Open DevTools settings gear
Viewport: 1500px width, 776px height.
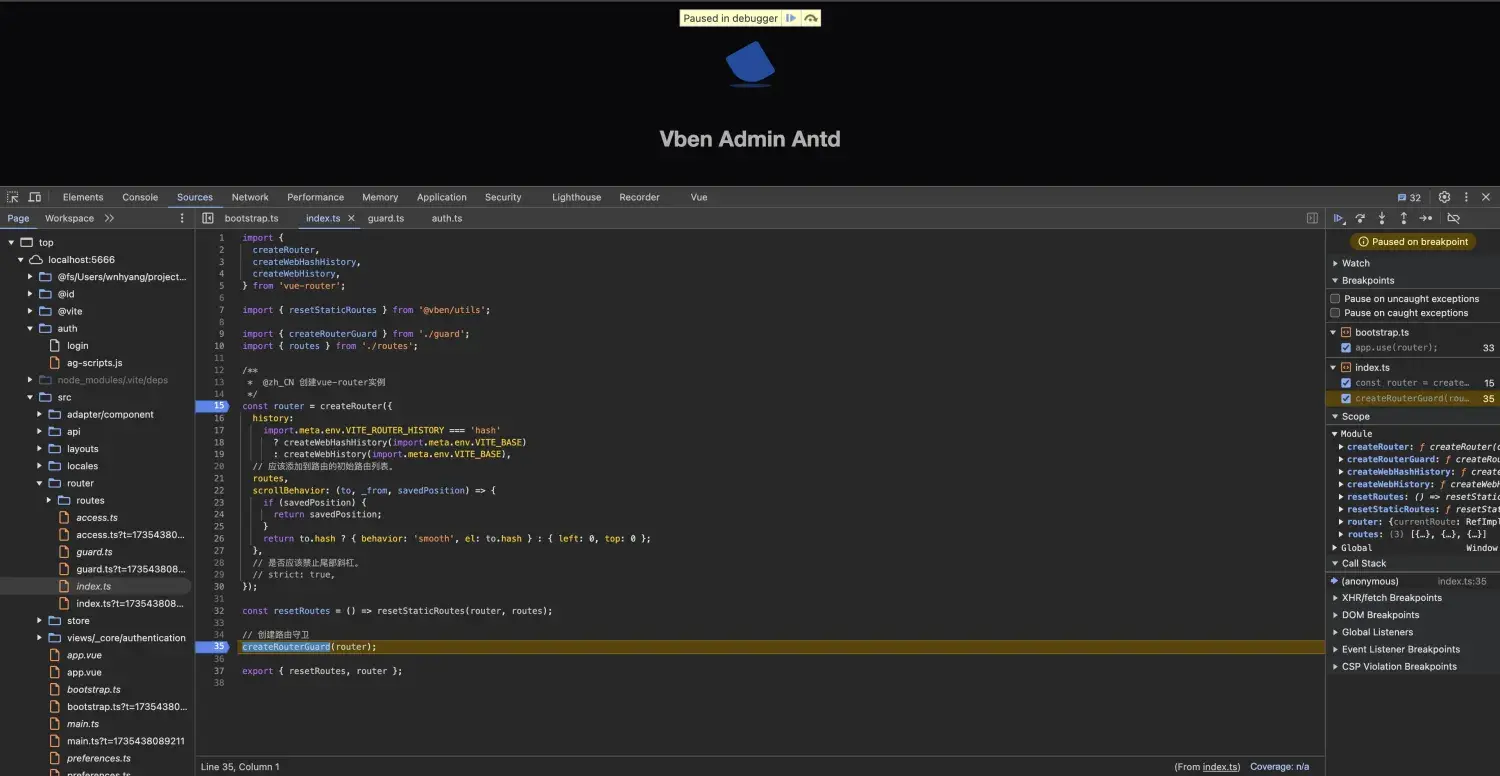tap(1444, 197)
